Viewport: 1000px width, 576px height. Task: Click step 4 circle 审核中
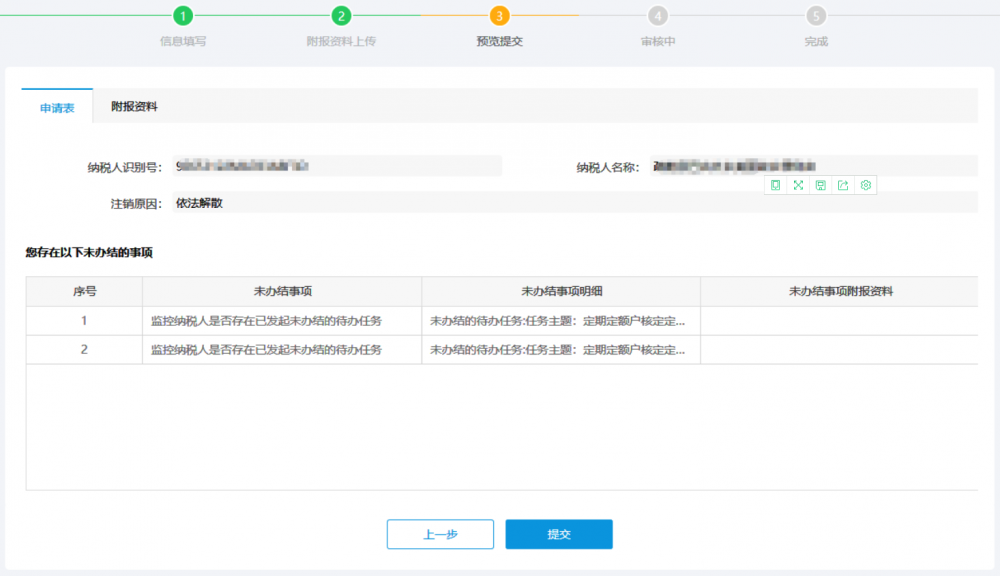click(657, 16)
